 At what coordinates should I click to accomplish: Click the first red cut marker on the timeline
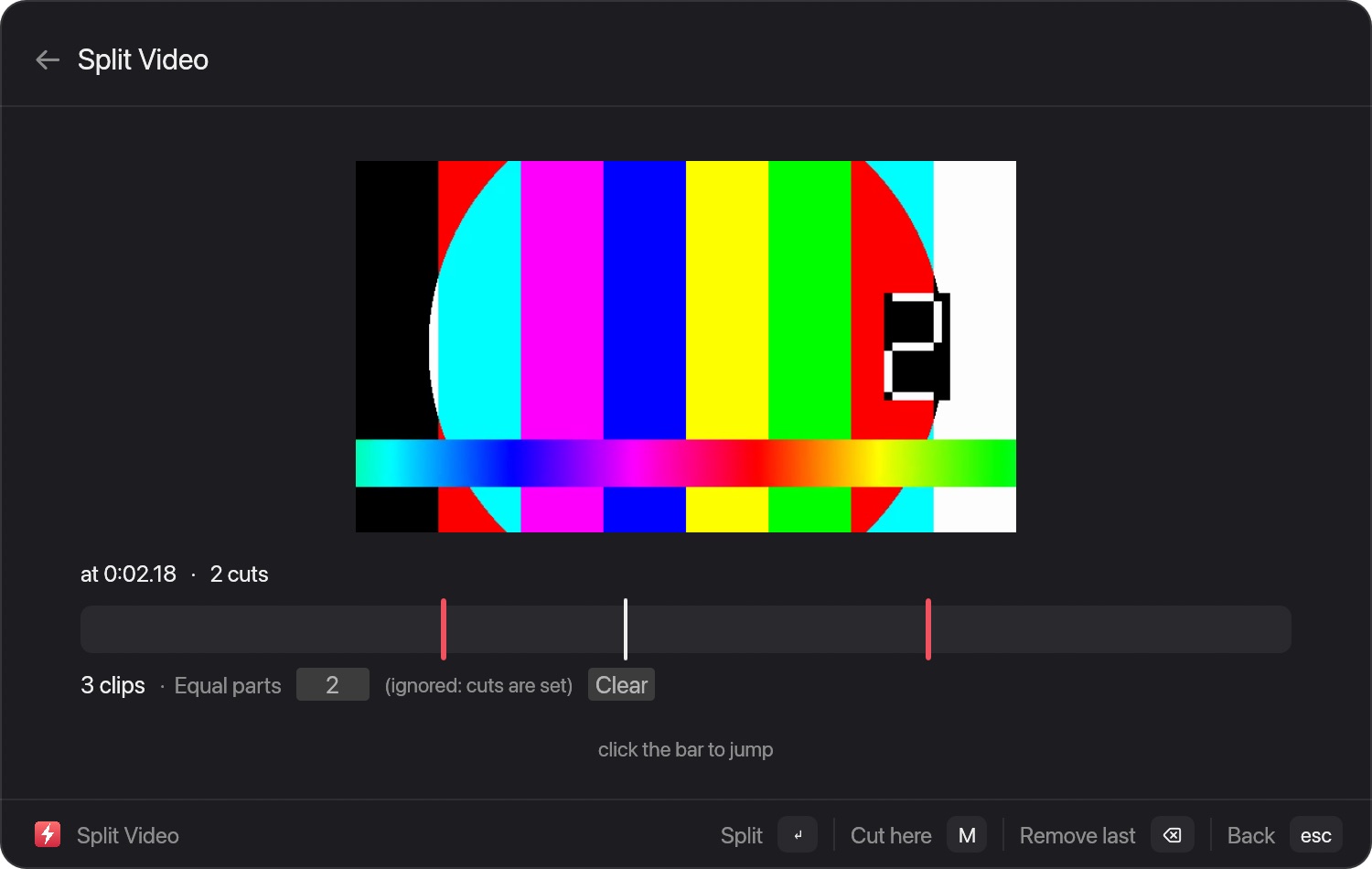444,629
